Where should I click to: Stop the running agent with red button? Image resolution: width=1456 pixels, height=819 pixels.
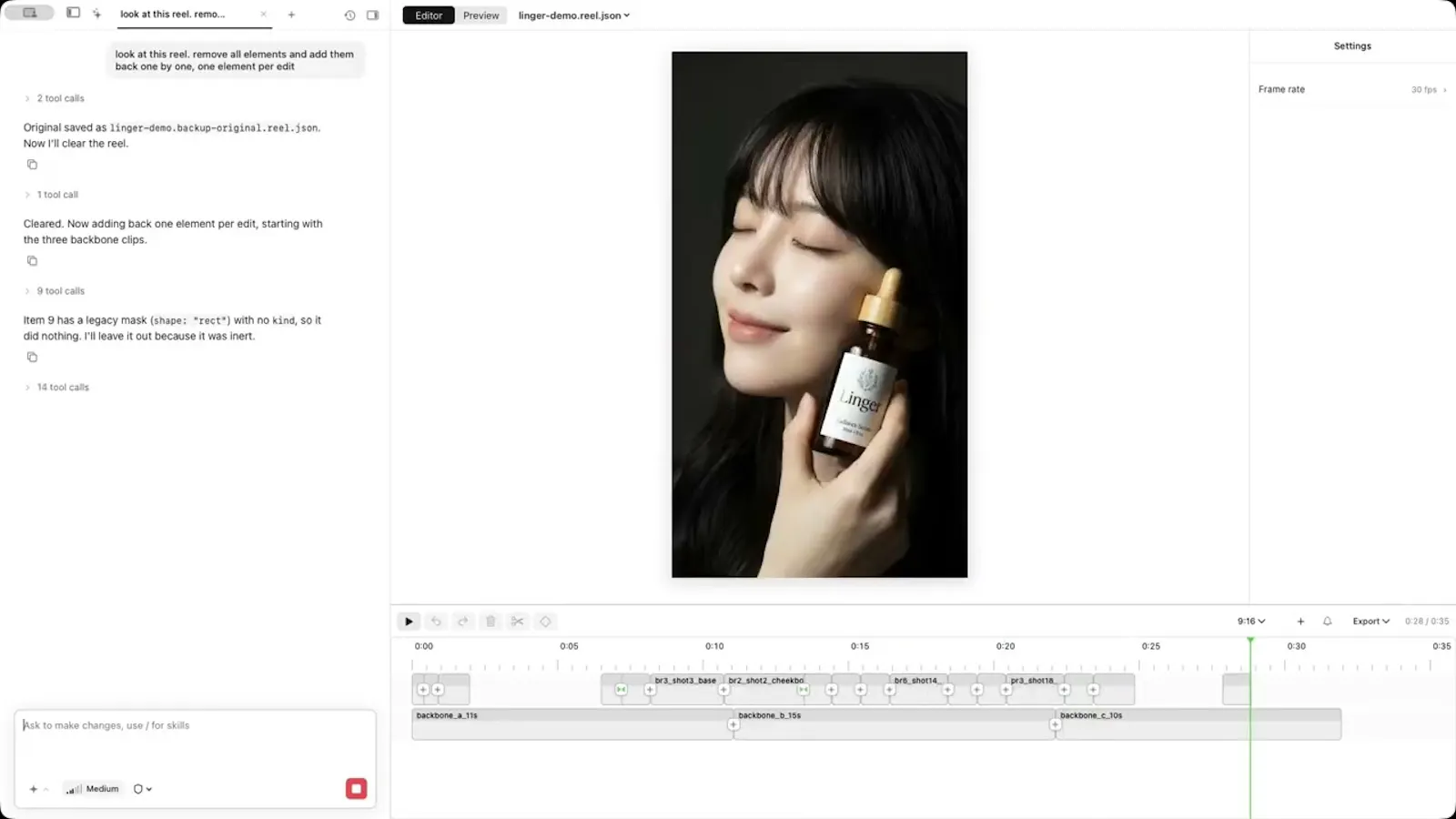[x=356, y=789]
